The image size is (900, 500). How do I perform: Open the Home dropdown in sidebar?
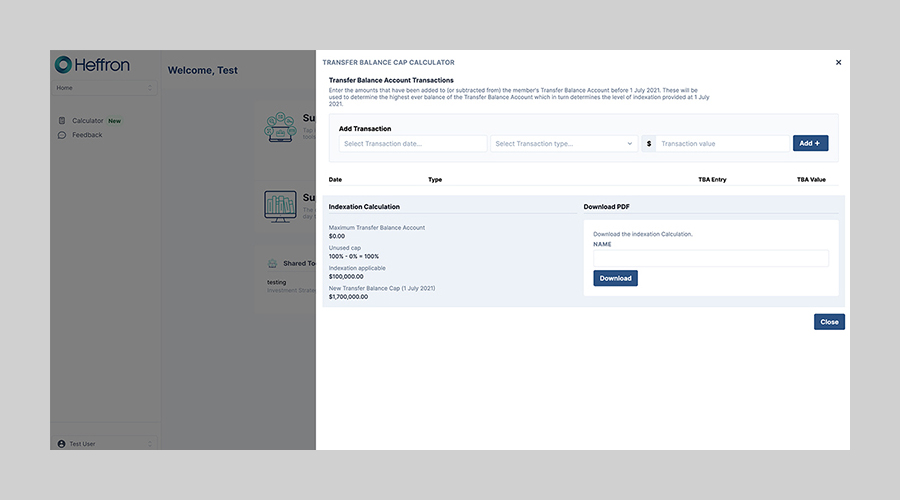(x=104, y=88)
